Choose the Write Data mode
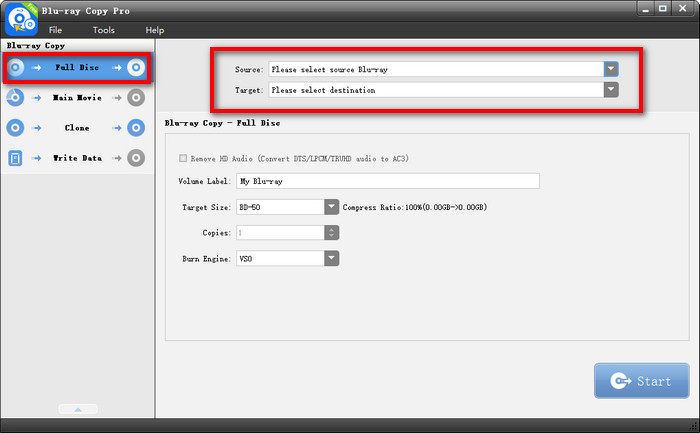Image resolution: width=700 pixels, height=433 pixels. [76, 158]
